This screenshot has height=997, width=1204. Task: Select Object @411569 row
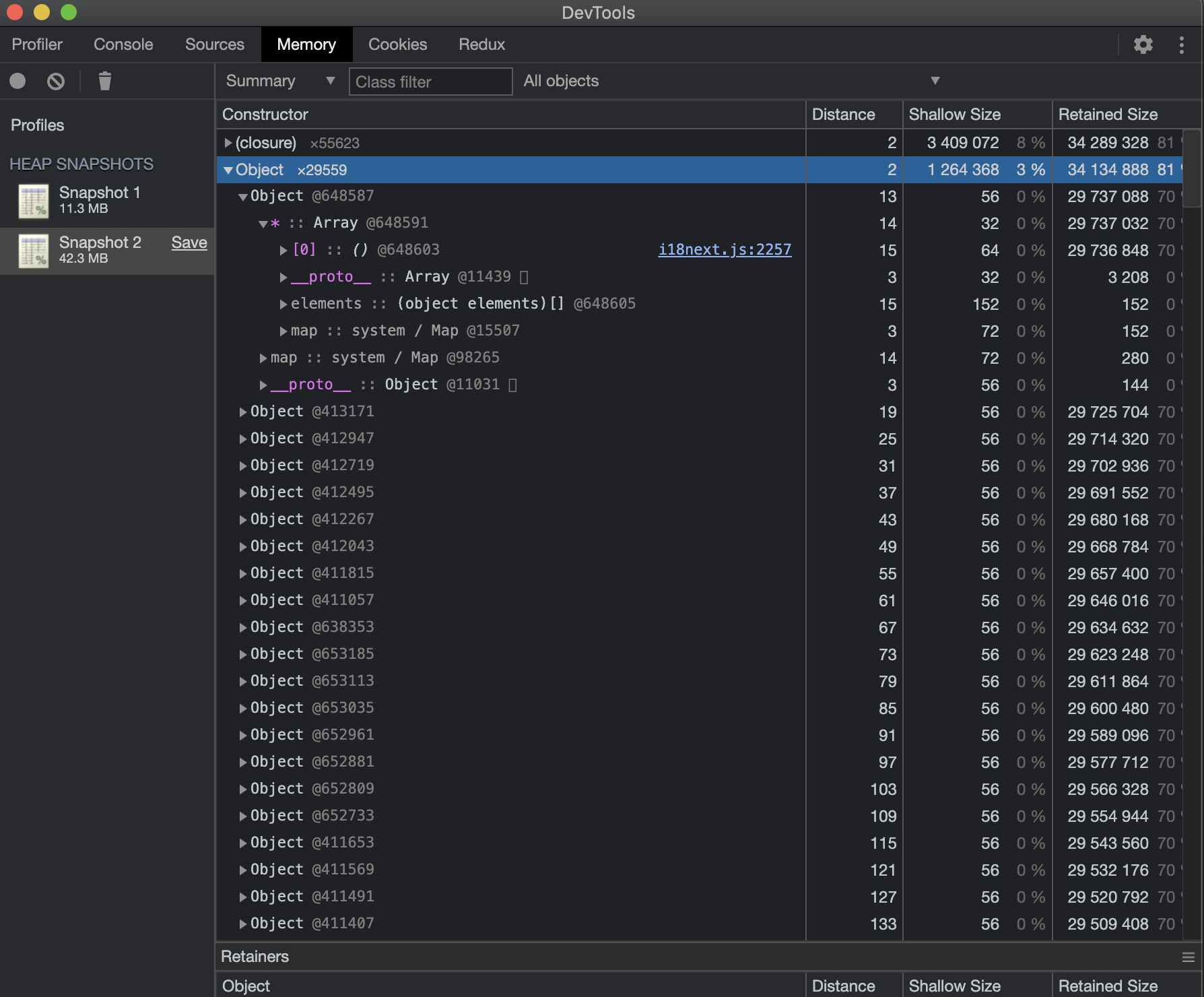700,870
